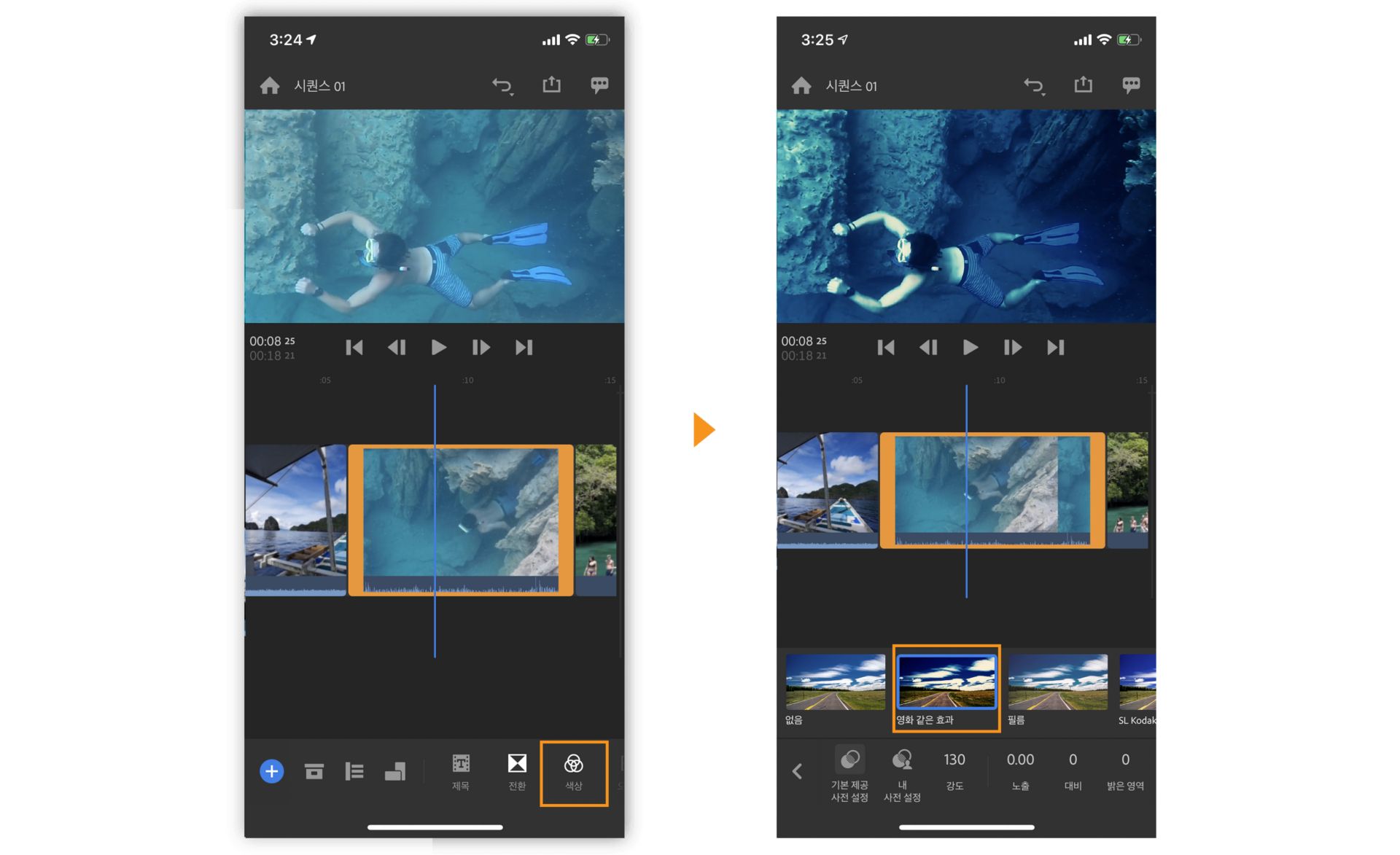Open the track list icon in left toolbar

[x=354, y=771]
